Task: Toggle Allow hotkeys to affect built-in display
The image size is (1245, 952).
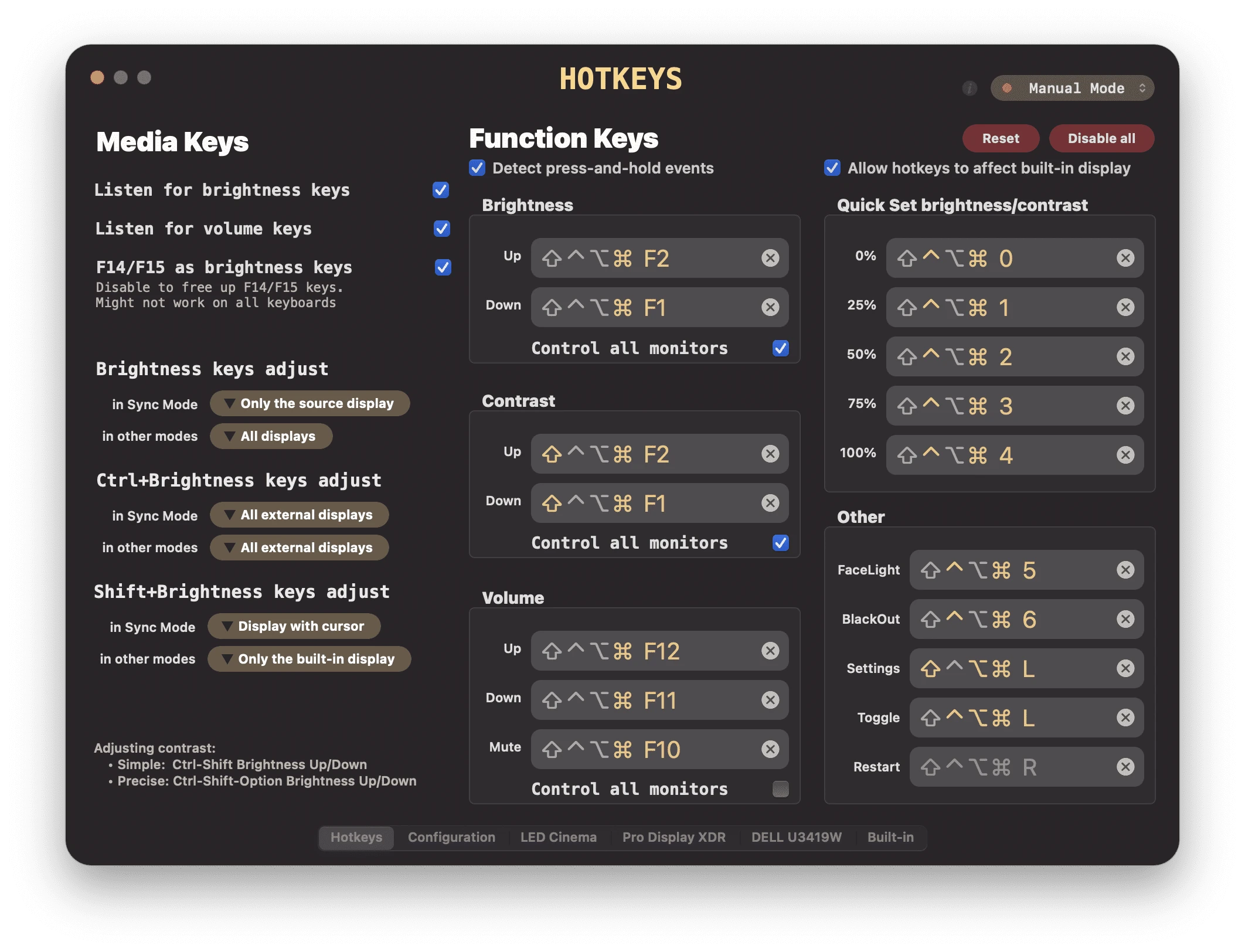Action: click(x=832, y=168)
